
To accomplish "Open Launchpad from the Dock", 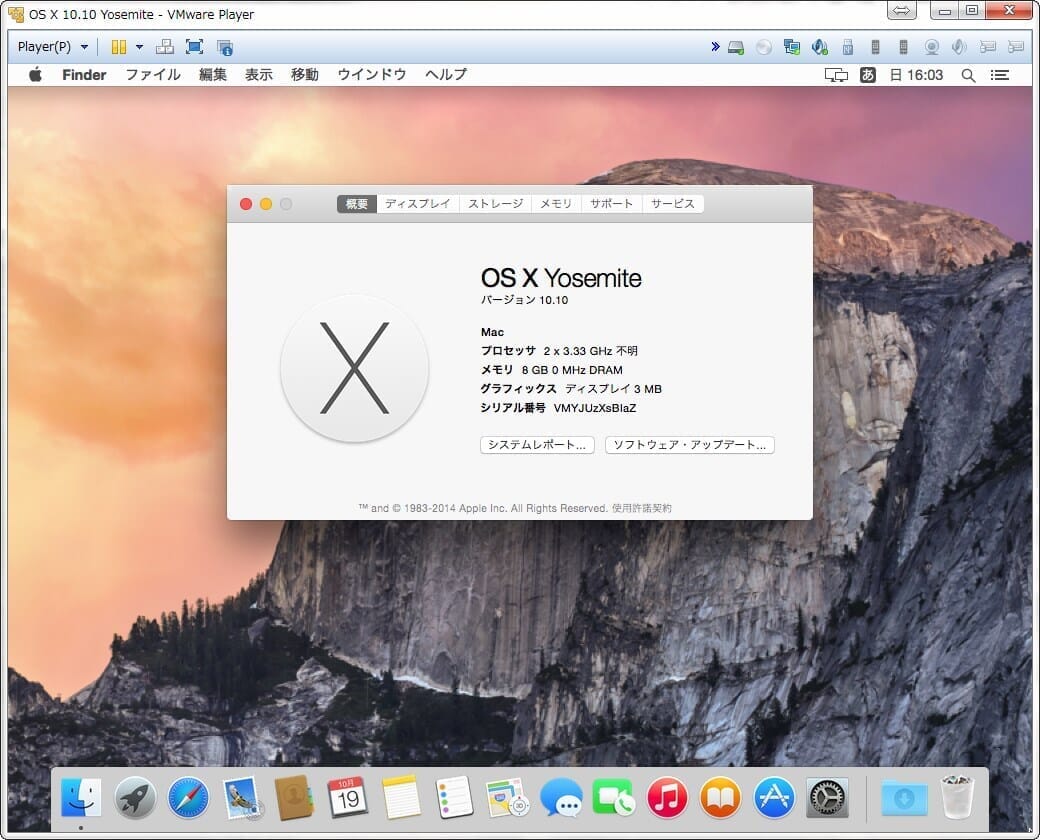I will click(135, 797).
